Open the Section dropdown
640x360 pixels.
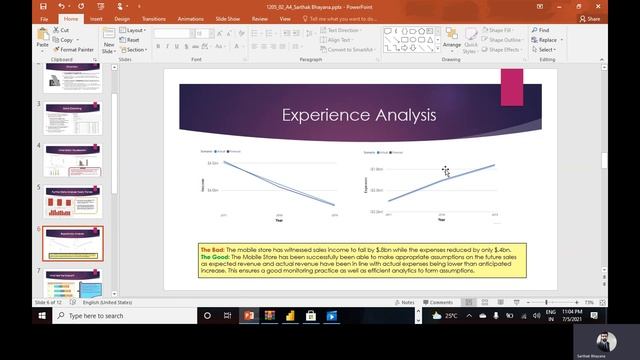click(133, 49)
